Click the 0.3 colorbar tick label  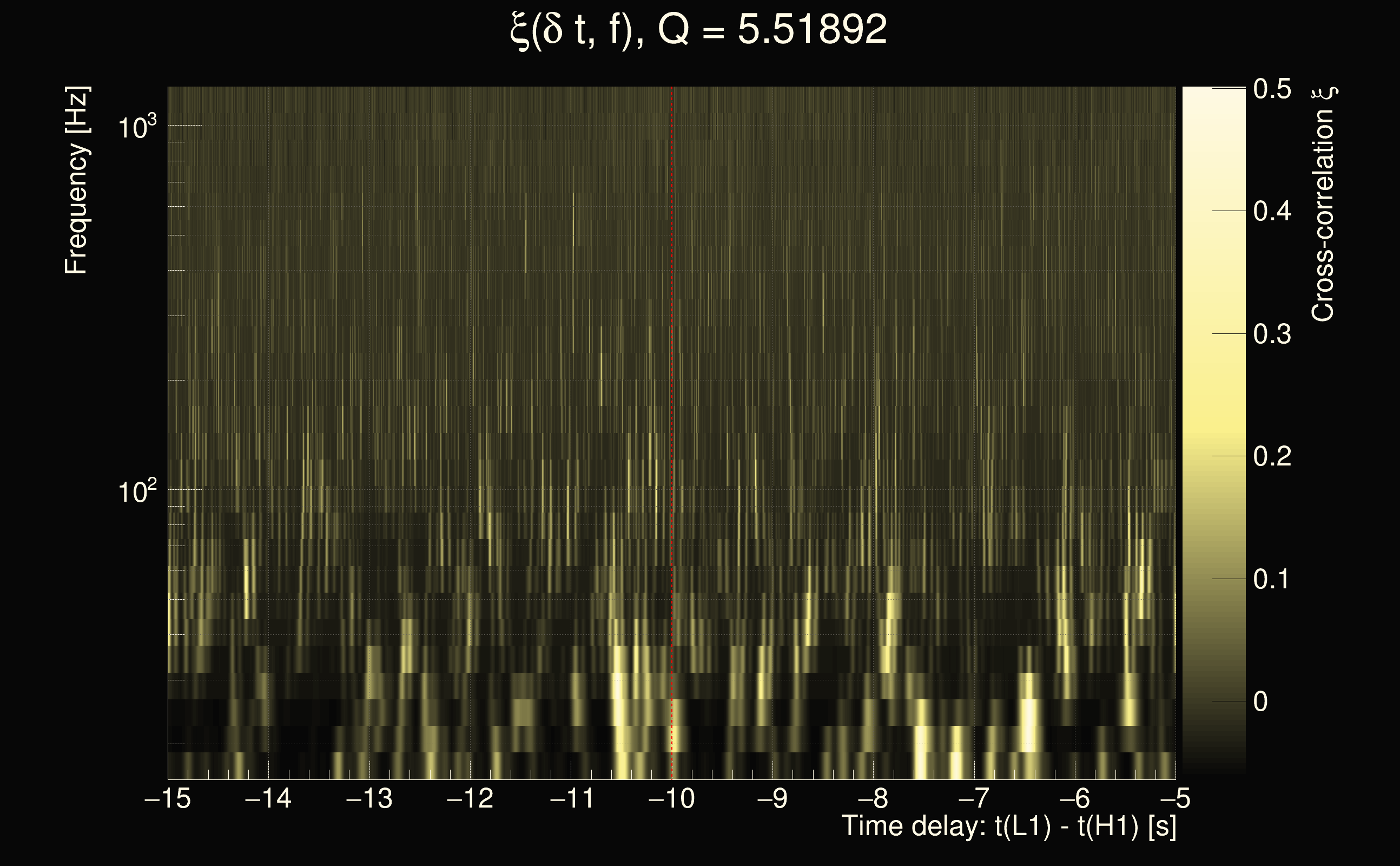[x=1272, y=334]
